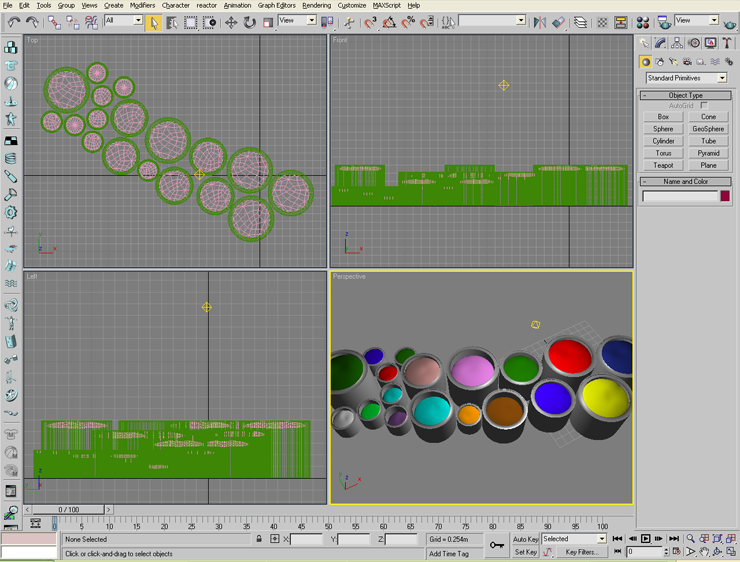Viewport: 740px width, 562px height.
Task: Collapse the Name and Color rollout
Action: tap(685, 181)
